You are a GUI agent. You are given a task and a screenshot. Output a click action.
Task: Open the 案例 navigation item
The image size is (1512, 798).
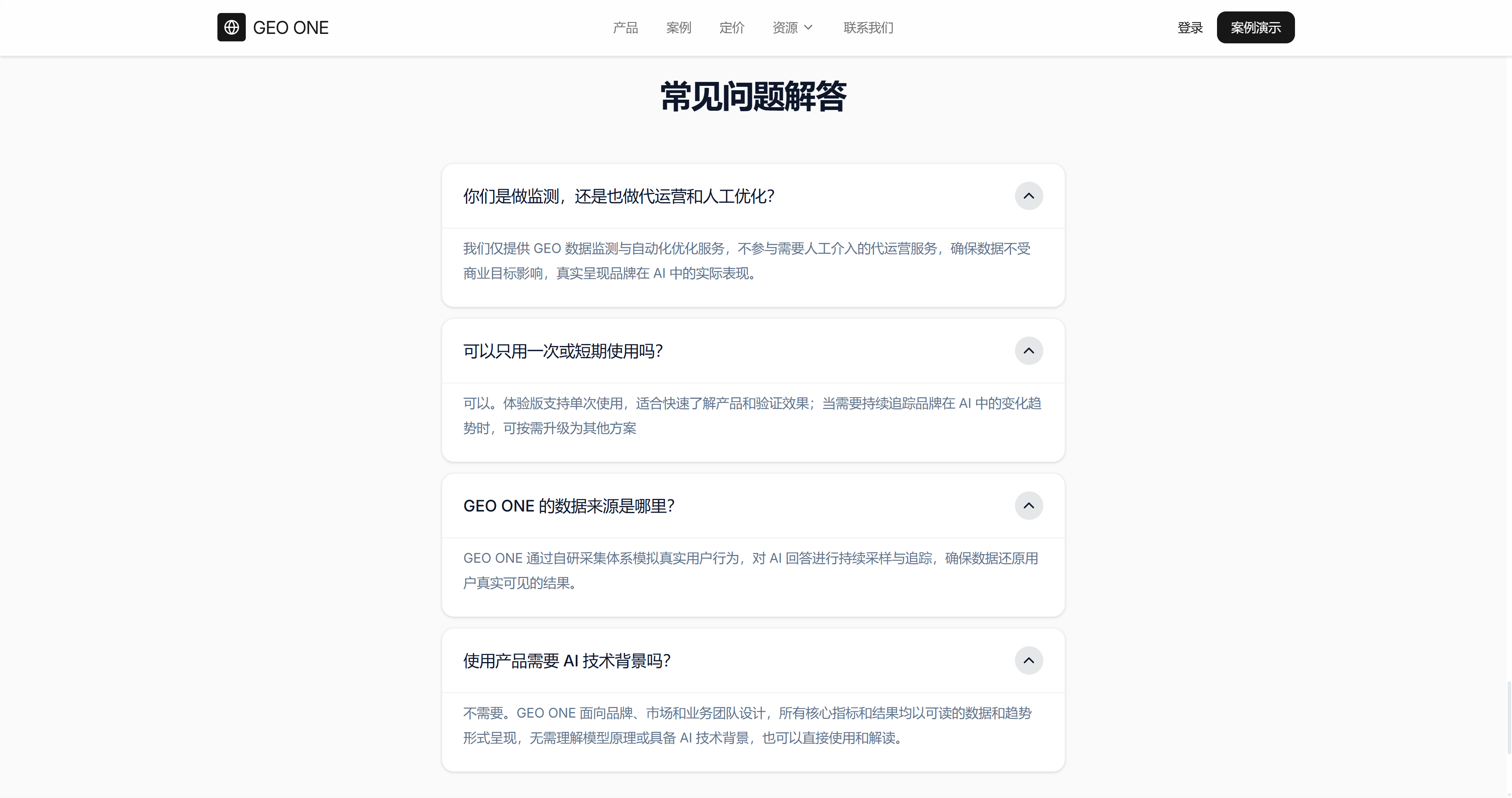pyautogui.click(x=679, y=28)
